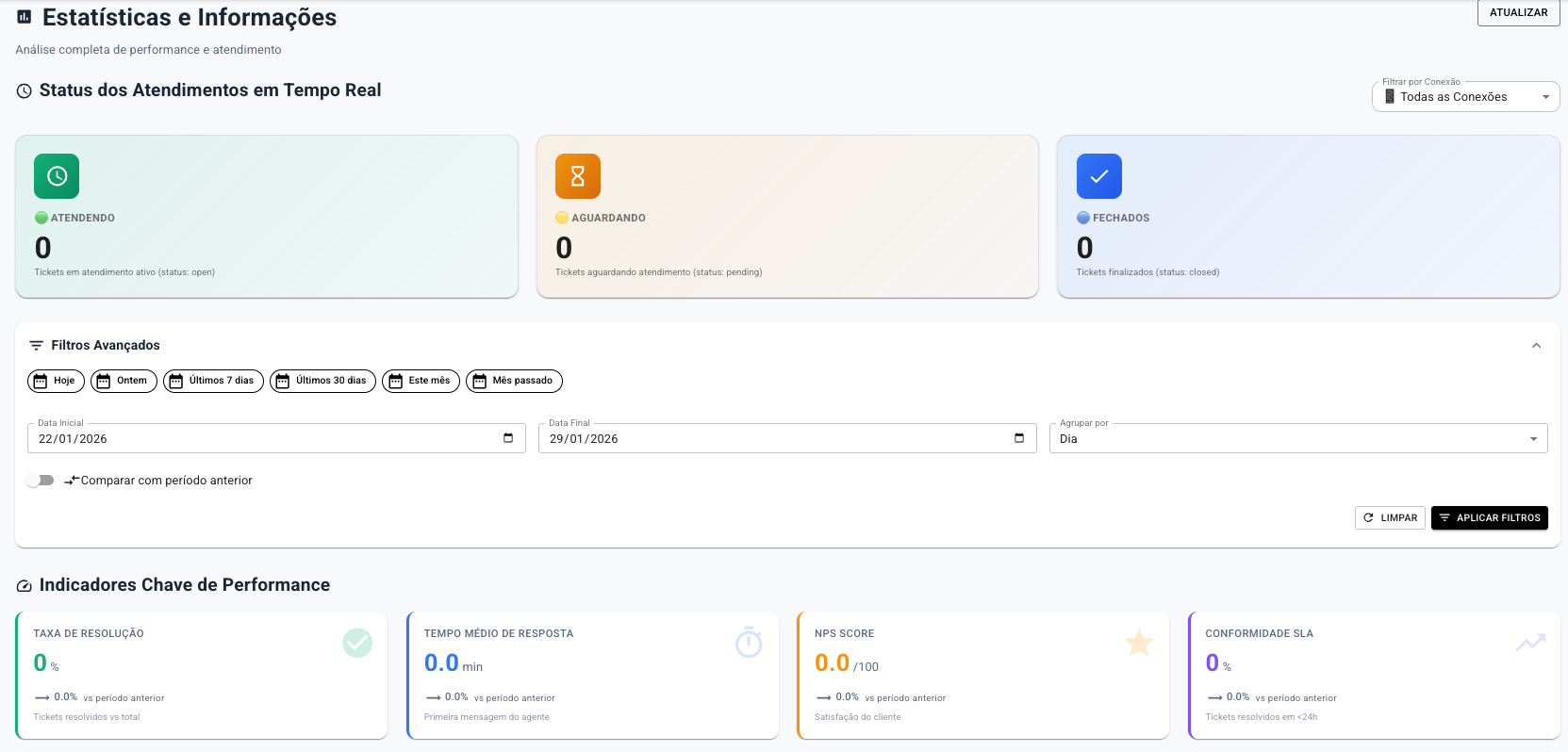Image resolution: width=1568 pixels, height=752 pixels.
Task: Click the Estatísticas e Informações chart icon
Action: tap(25, 17)
